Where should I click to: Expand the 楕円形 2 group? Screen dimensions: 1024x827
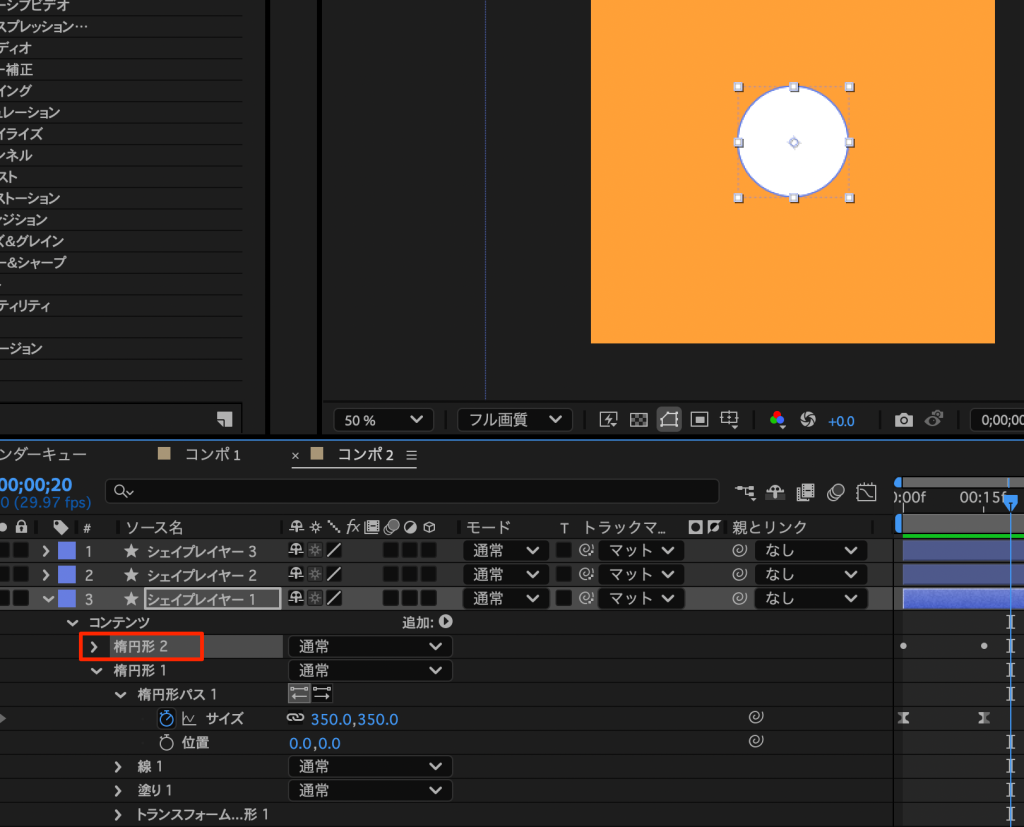(x=95, y=647)
